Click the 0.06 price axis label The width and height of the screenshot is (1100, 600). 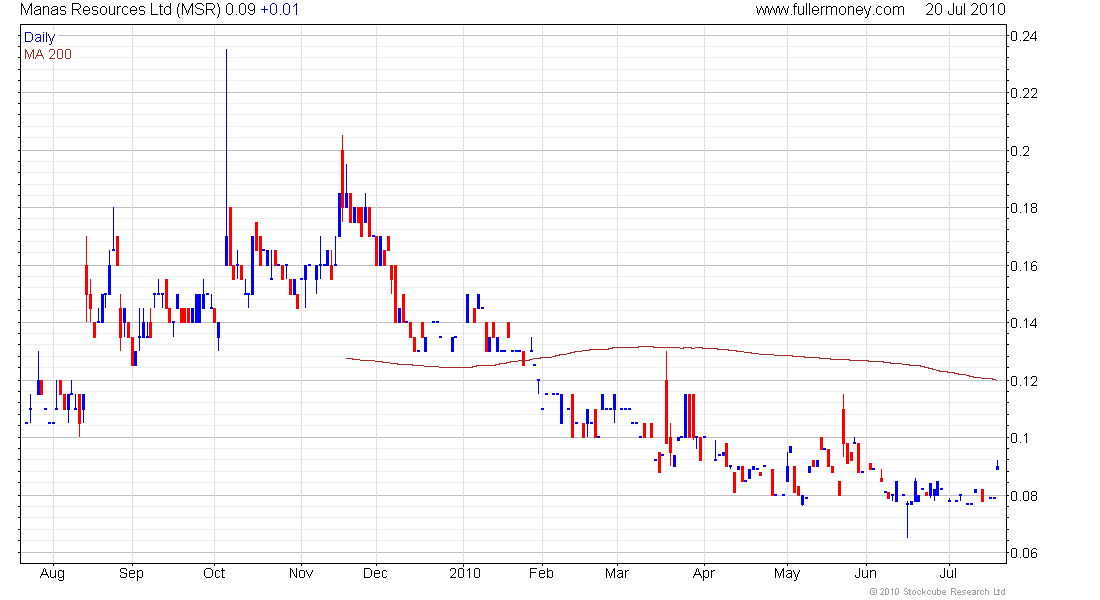click(x=1024, y=554)
